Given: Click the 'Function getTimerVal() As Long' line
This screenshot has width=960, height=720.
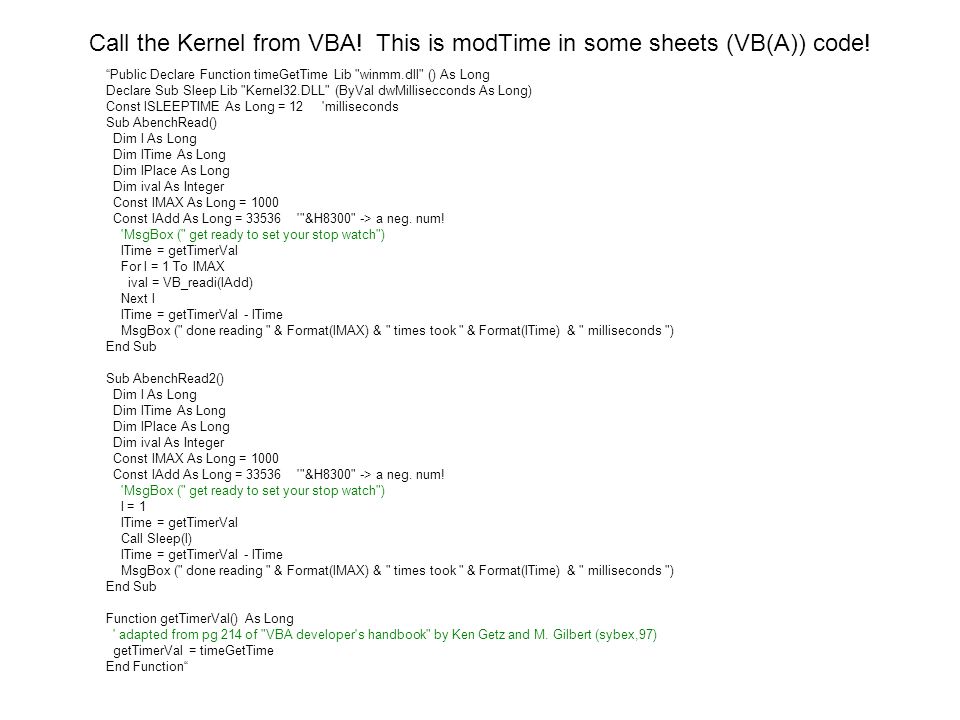Looking at the screenshot, I should [200, 618].
